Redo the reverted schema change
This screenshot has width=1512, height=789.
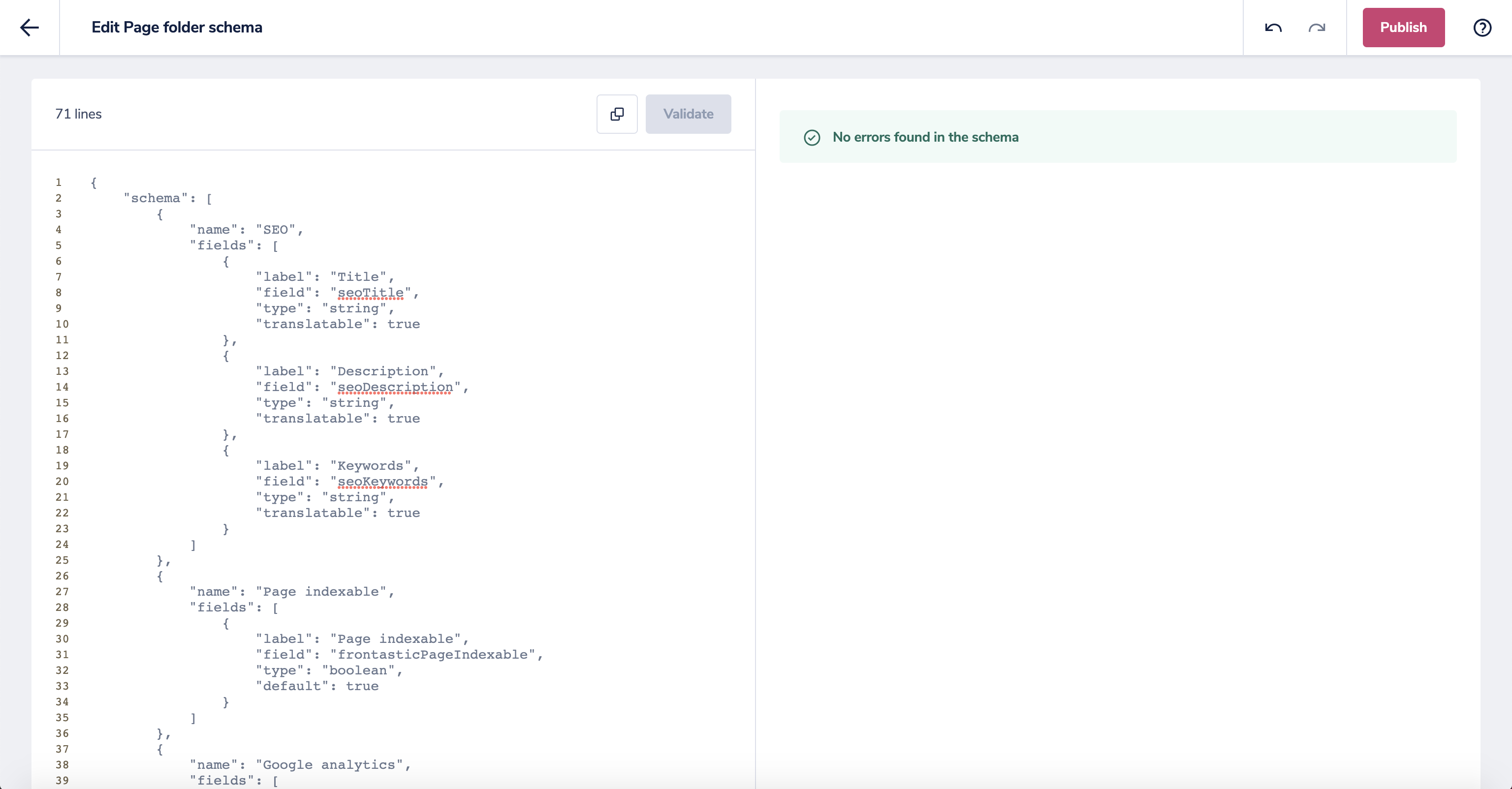pyautogui.click(x=1317, y=28)
